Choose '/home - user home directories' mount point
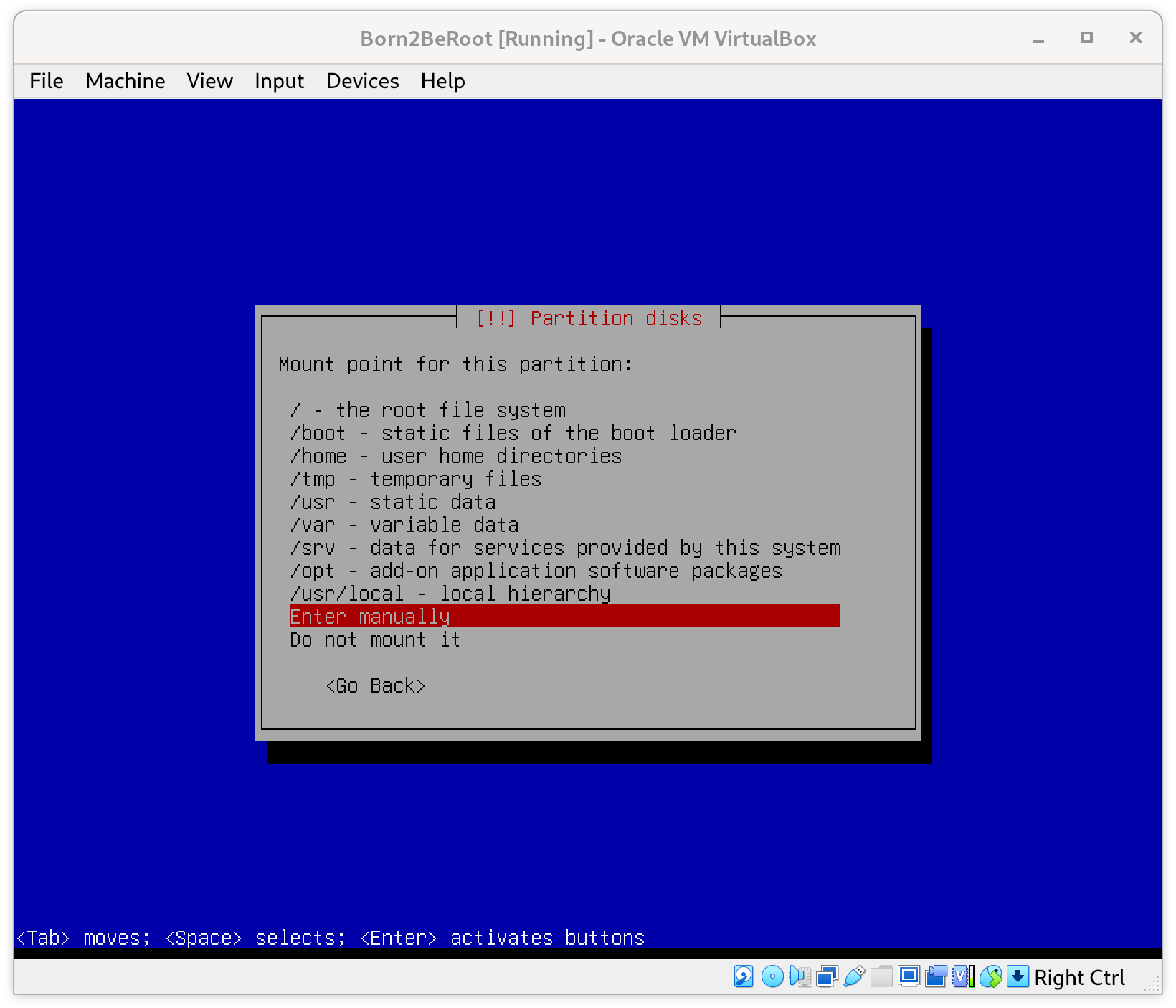The width and height of the screenshot is (1176, 1008). 564,457
